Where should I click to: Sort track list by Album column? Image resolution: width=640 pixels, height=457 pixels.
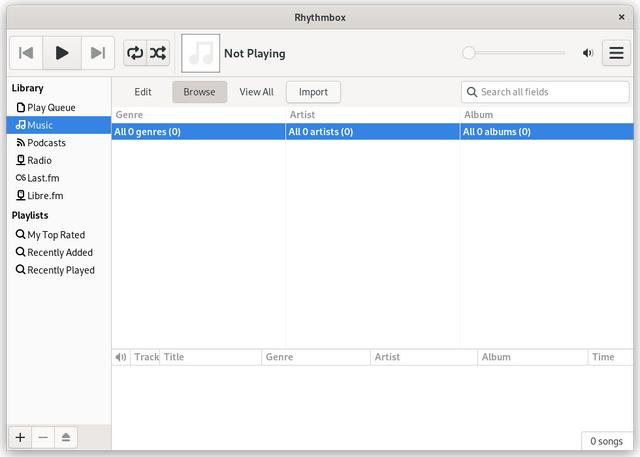533,357
